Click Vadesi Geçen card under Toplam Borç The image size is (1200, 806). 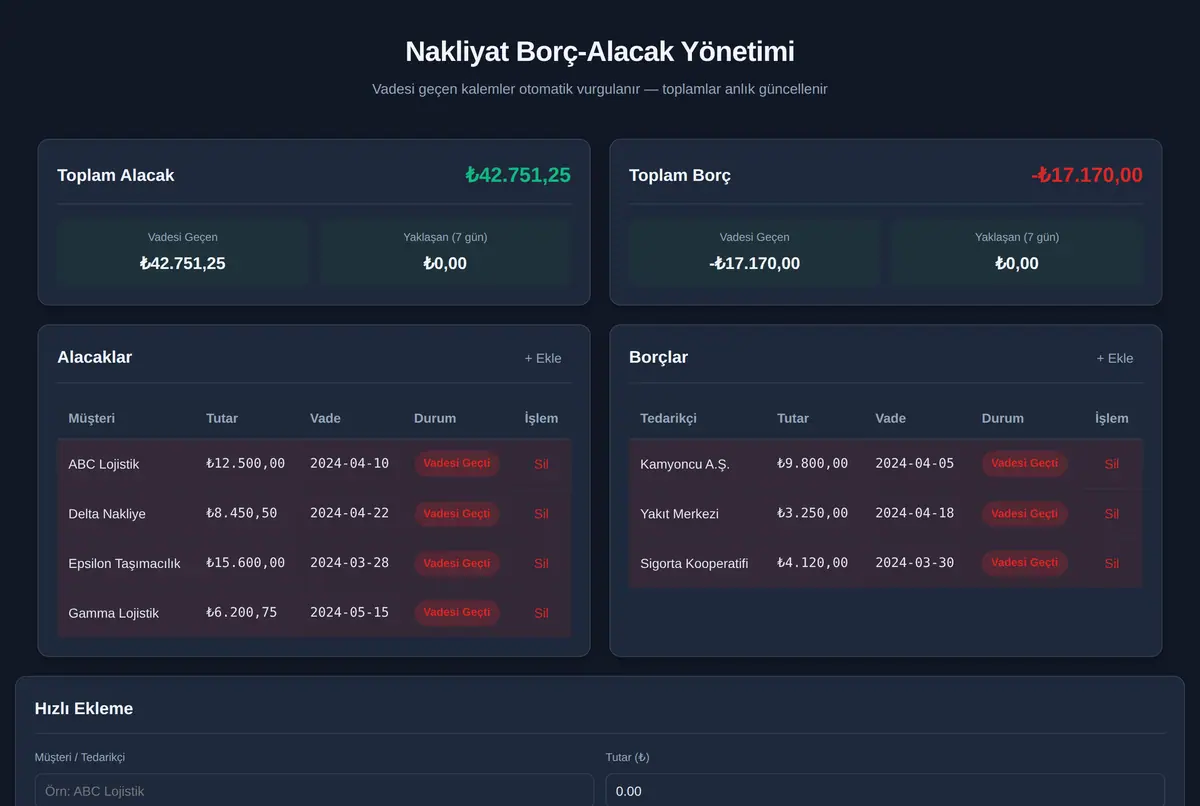pyautogui.click(x=755, y=252)
